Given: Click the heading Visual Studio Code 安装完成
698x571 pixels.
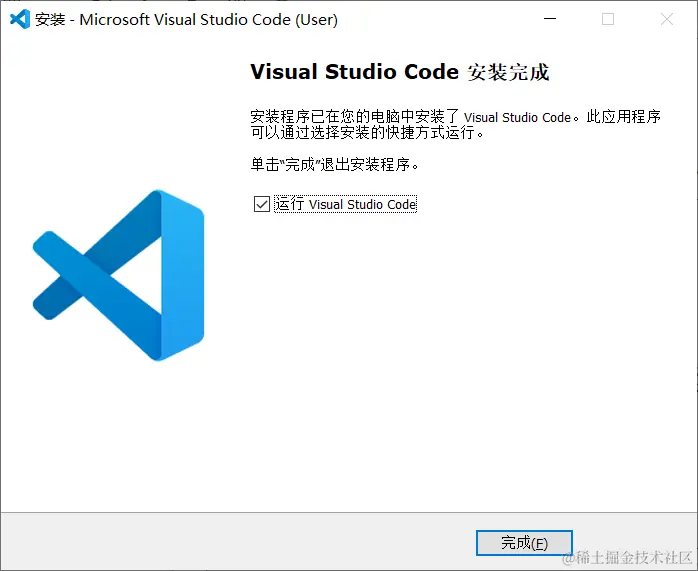Looking at the screenshot, I should (400, 72).
